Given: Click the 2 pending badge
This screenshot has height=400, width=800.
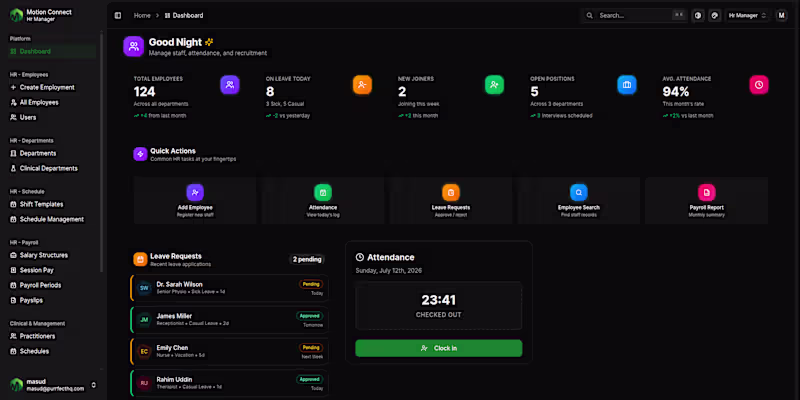Looking at the screenshot, I should [307, 259].
